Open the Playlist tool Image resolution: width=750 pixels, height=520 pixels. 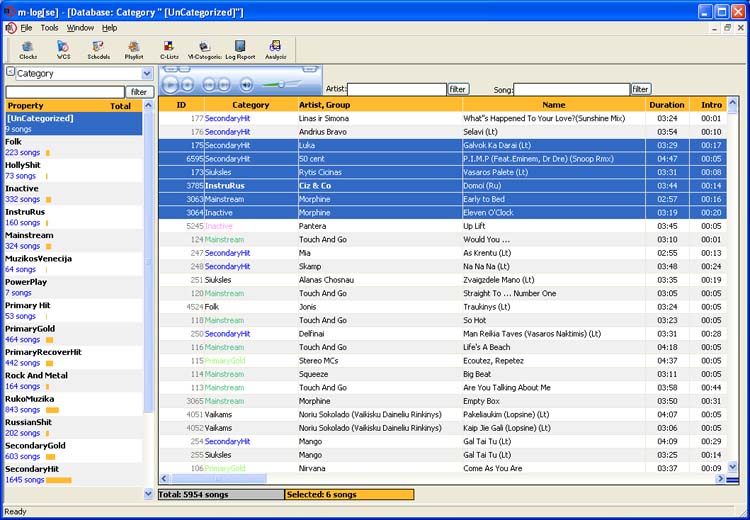(x=134, y=50)
